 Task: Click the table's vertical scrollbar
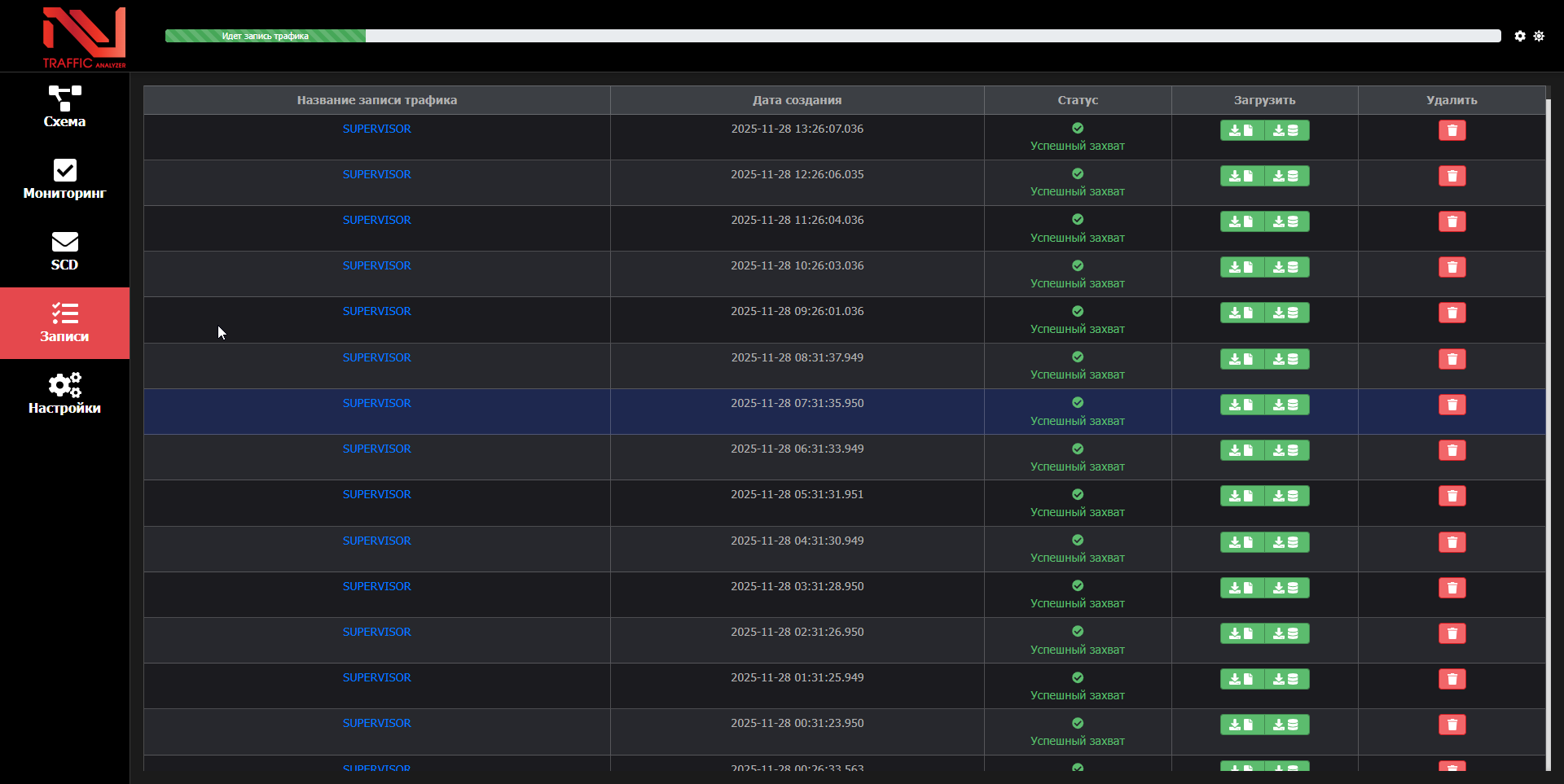pos(1548,431)
